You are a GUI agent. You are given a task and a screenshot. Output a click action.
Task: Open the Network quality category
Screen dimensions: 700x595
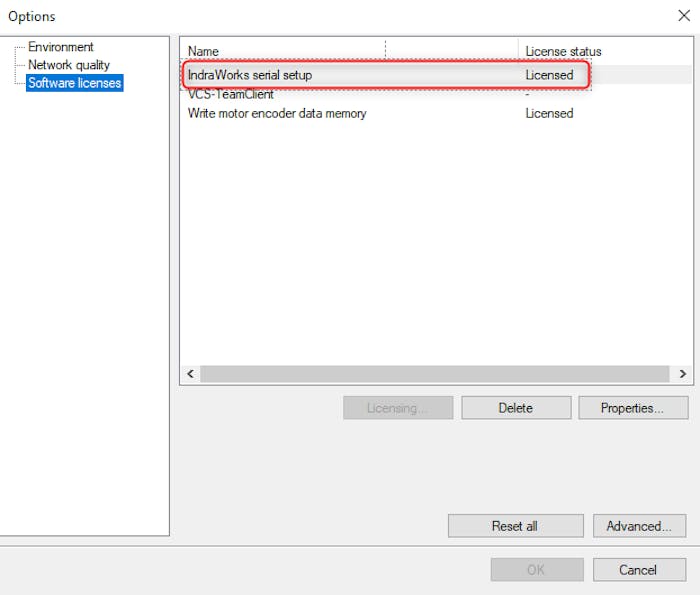68,65
